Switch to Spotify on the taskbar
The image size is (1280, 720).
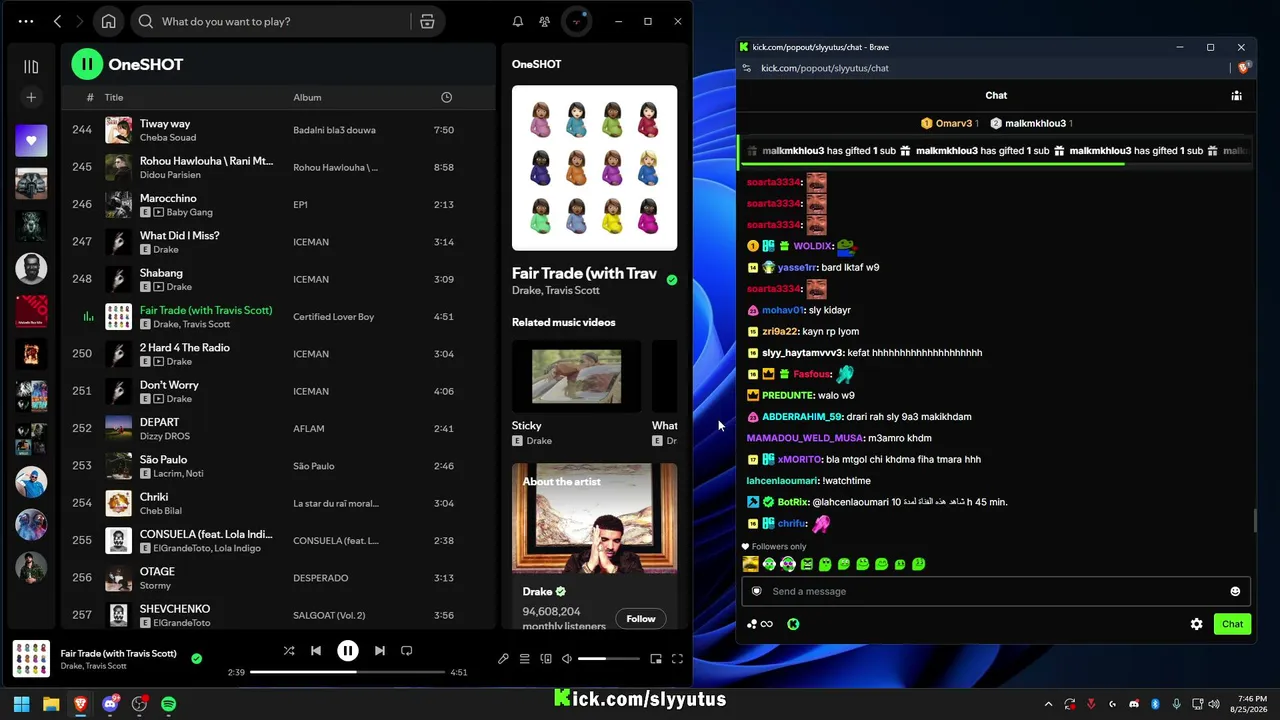(x=168, y=704)
